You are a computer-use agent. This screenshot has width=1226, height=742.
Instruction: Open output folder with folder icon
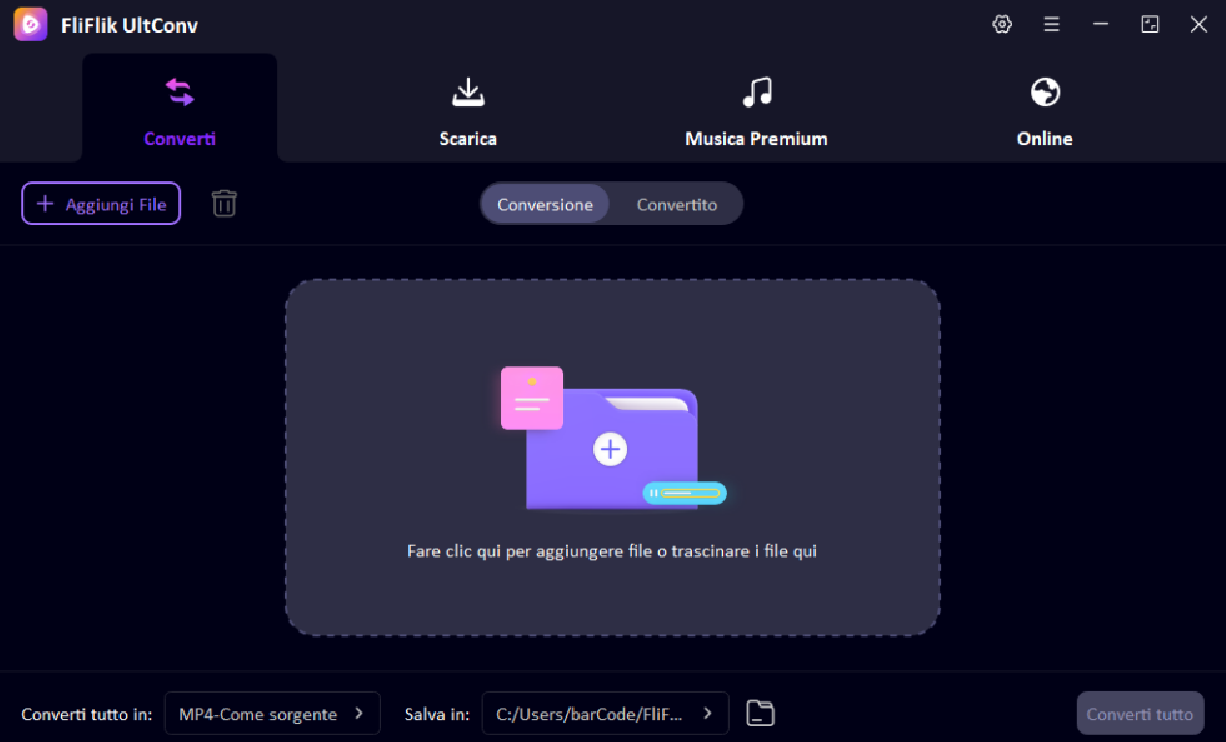pyautogui.click(x=761, y=714)
